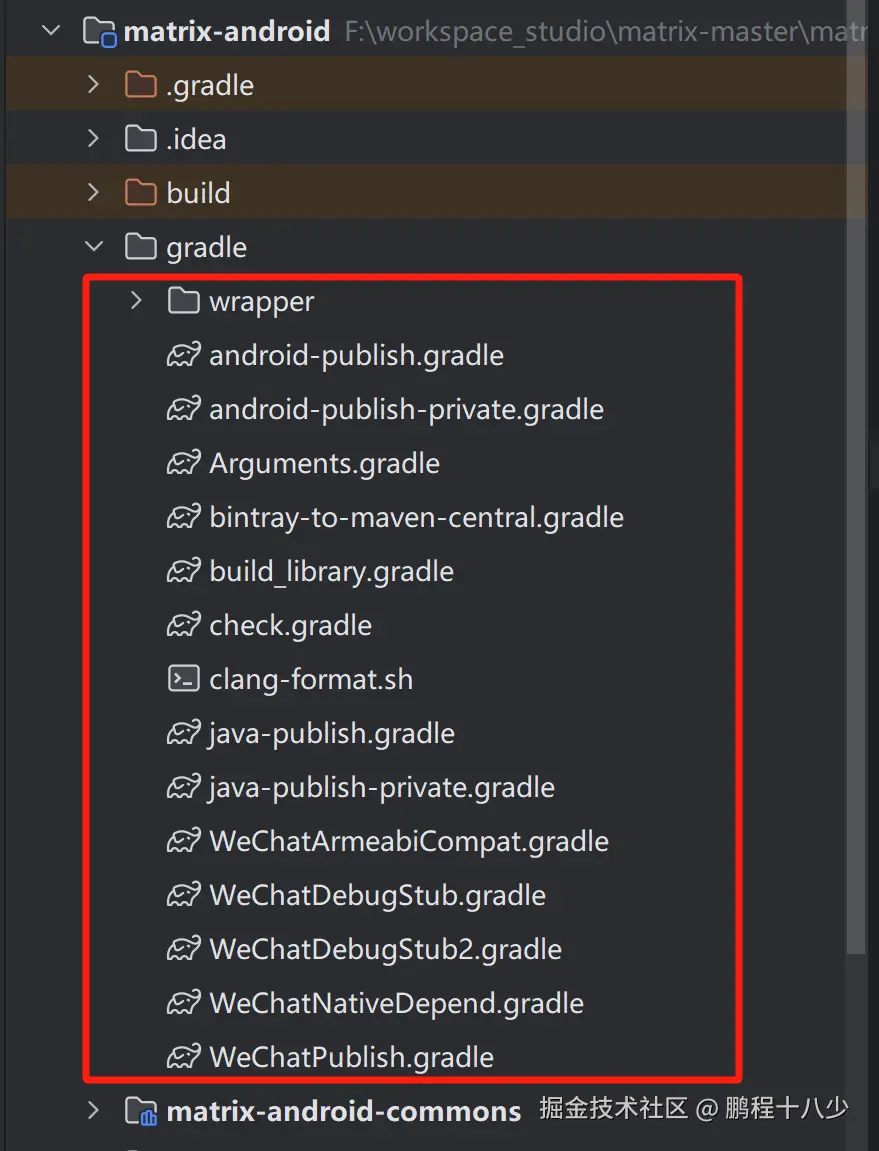Expand the .gradle folder node
The width and height of the screenshot is (879, 1151).
coord(94,85)
